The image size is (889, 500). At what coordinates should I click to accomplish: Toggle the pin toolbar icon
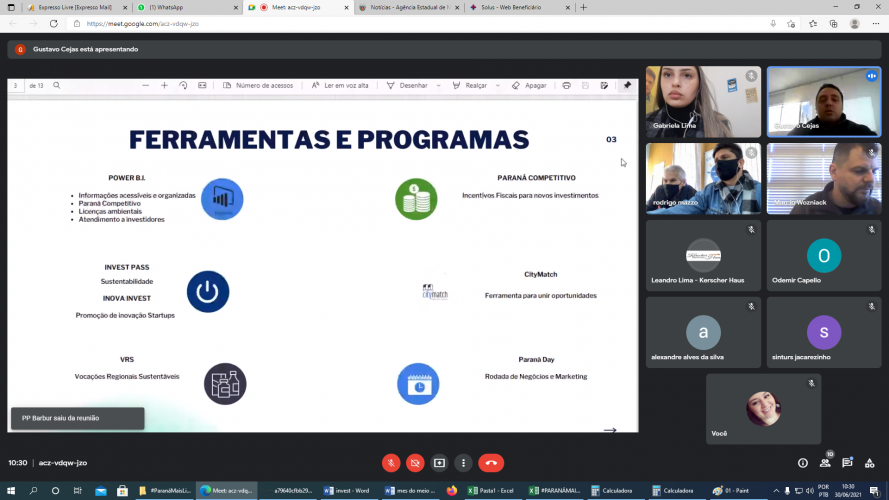click(627, 86)
